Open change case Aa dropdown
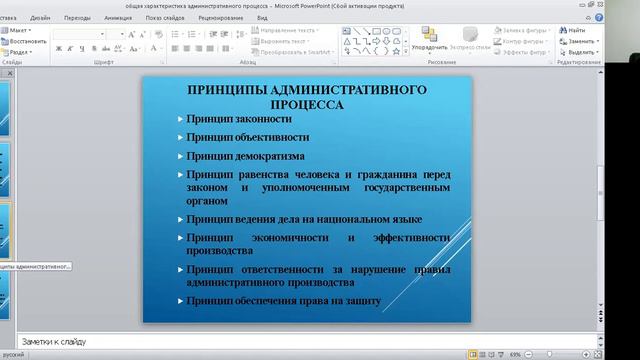Image resolution: width=640 pixels, height=360 pixels. 134,49
